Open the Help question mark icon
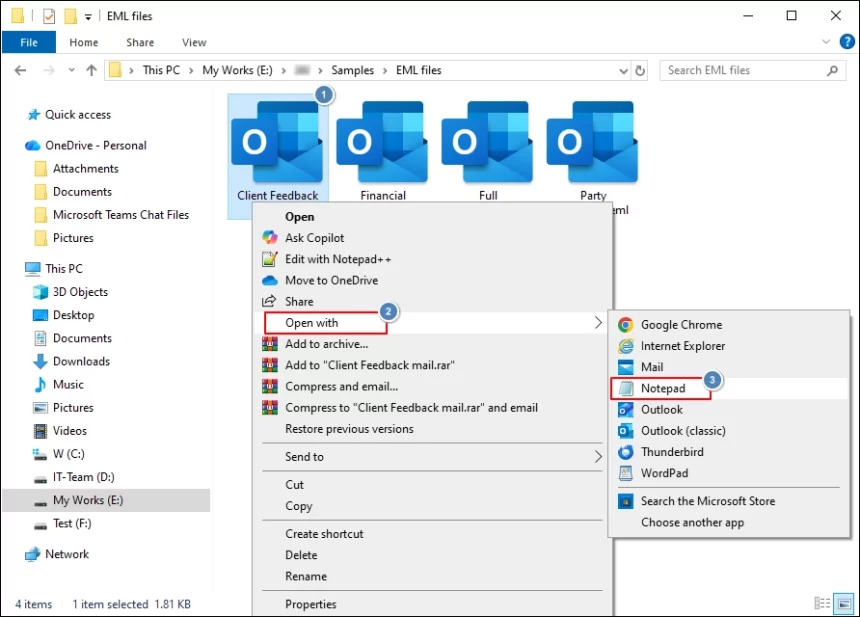The width and height of the screenshot is (860, 617). click(847, 42)
